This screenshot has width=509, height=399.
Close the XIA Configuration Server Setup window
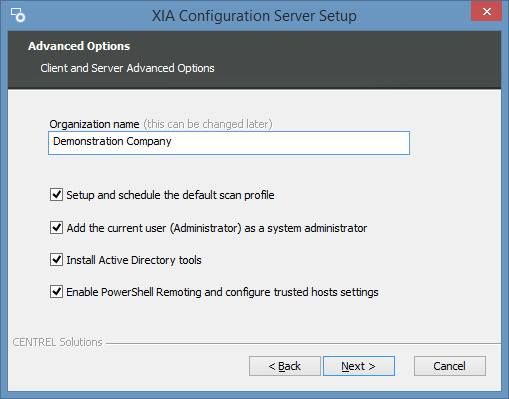(x=486, y=11)
